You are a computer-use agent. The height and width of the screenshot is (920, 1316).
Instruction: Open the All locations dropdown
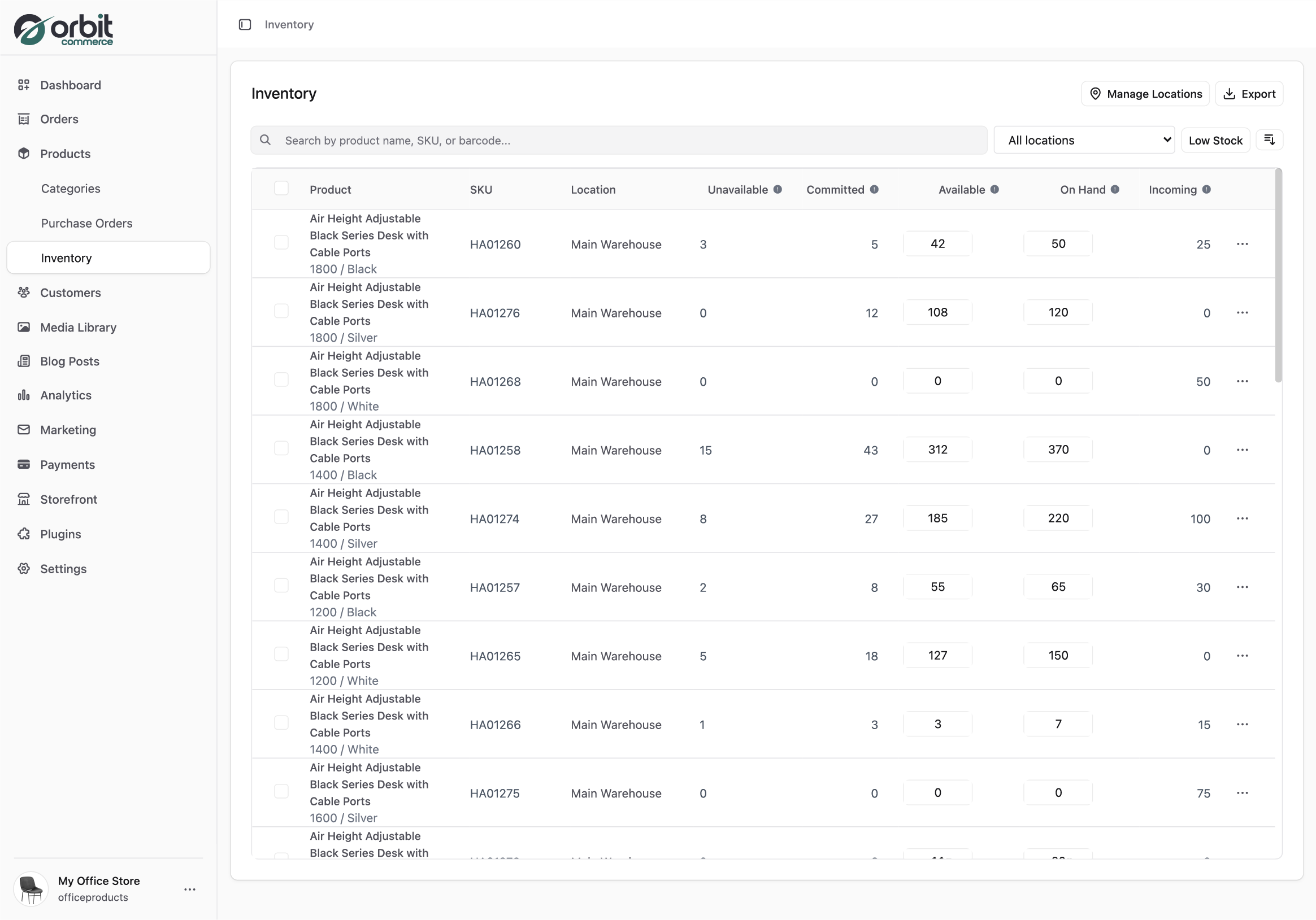coord(1083,139)
